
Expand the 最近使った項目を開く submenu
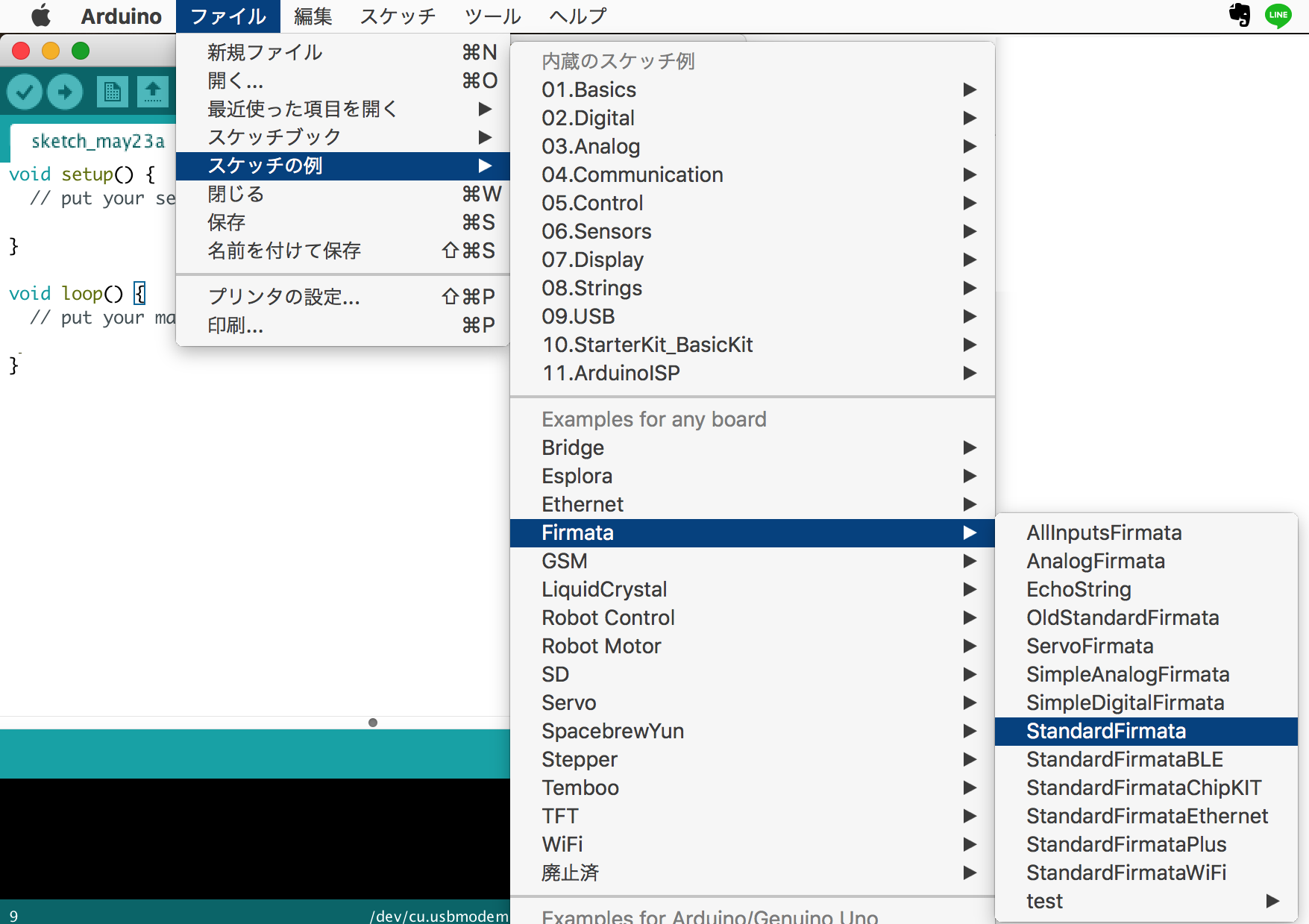click(x=302, y=109)
